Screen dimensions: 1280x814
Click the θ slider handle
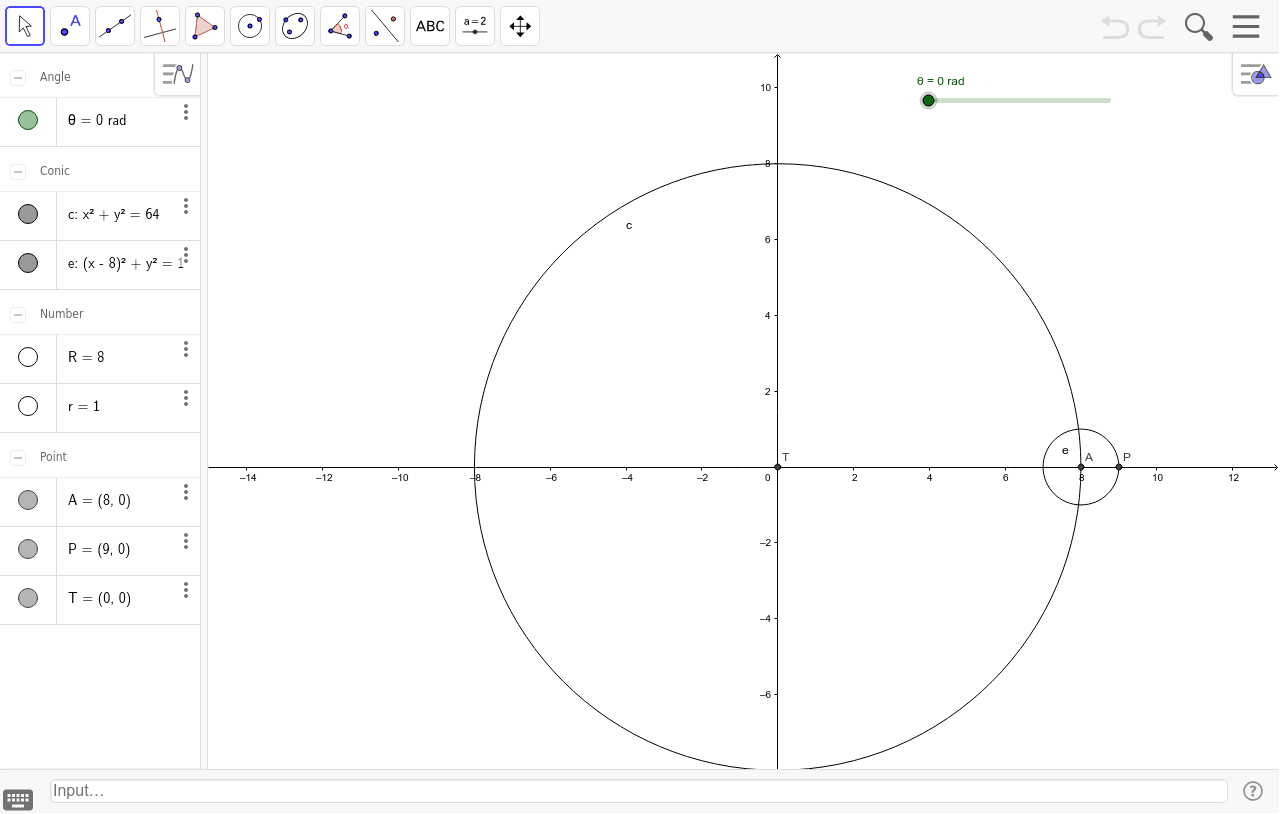click(x=929, y=100)
